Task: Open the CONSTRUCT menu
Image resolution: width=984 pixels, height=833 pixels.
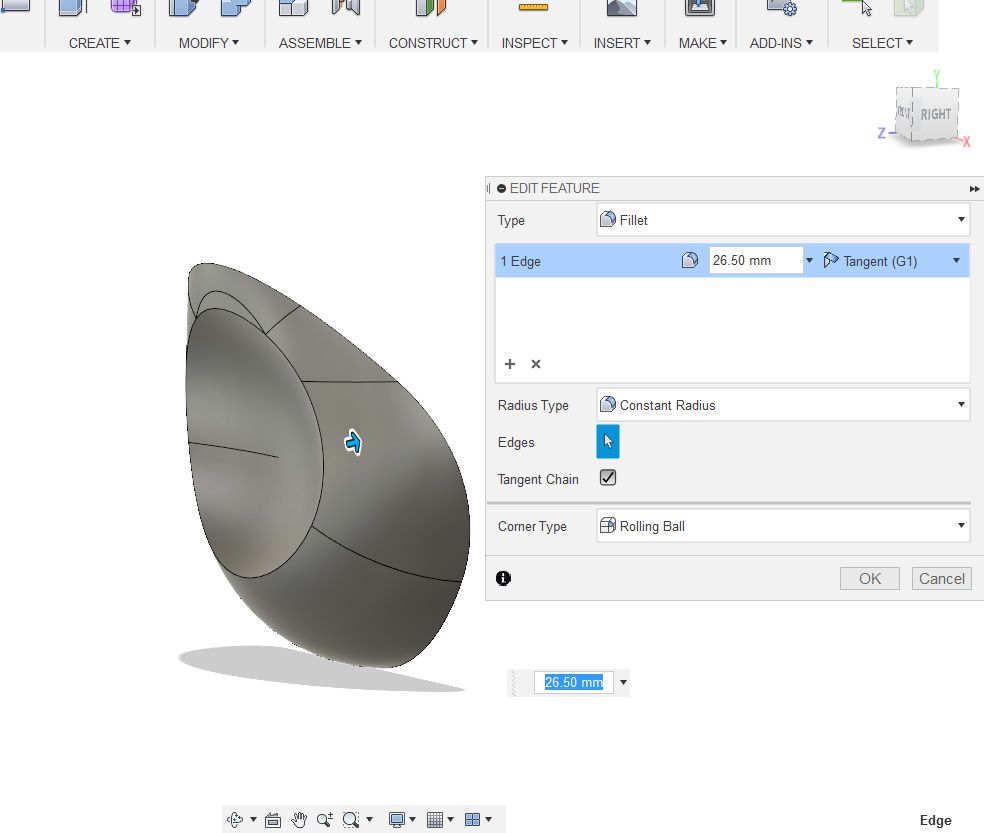Action: coord(433,43)
